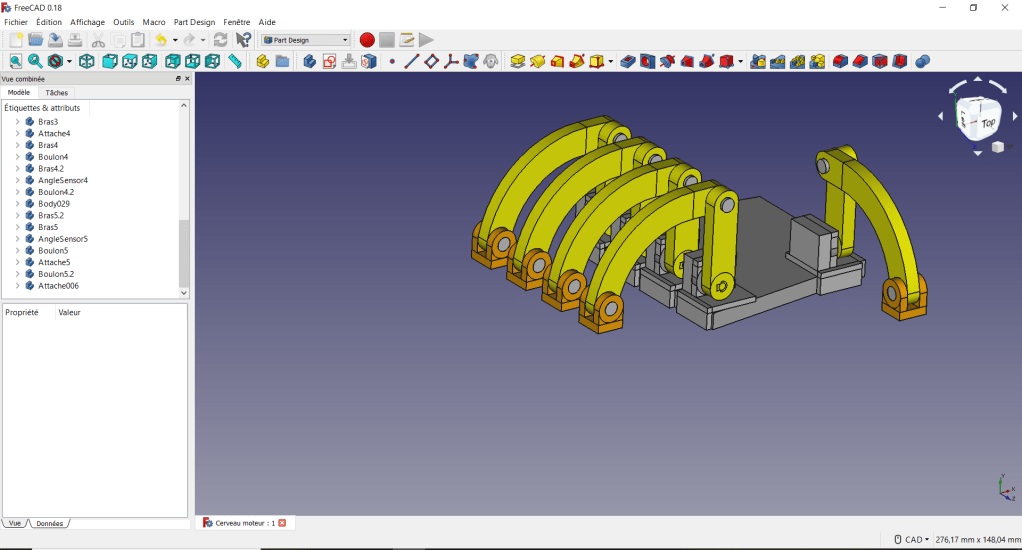
Task: Click the Boolean operation spheres icon
Action: tap(922, 62)
